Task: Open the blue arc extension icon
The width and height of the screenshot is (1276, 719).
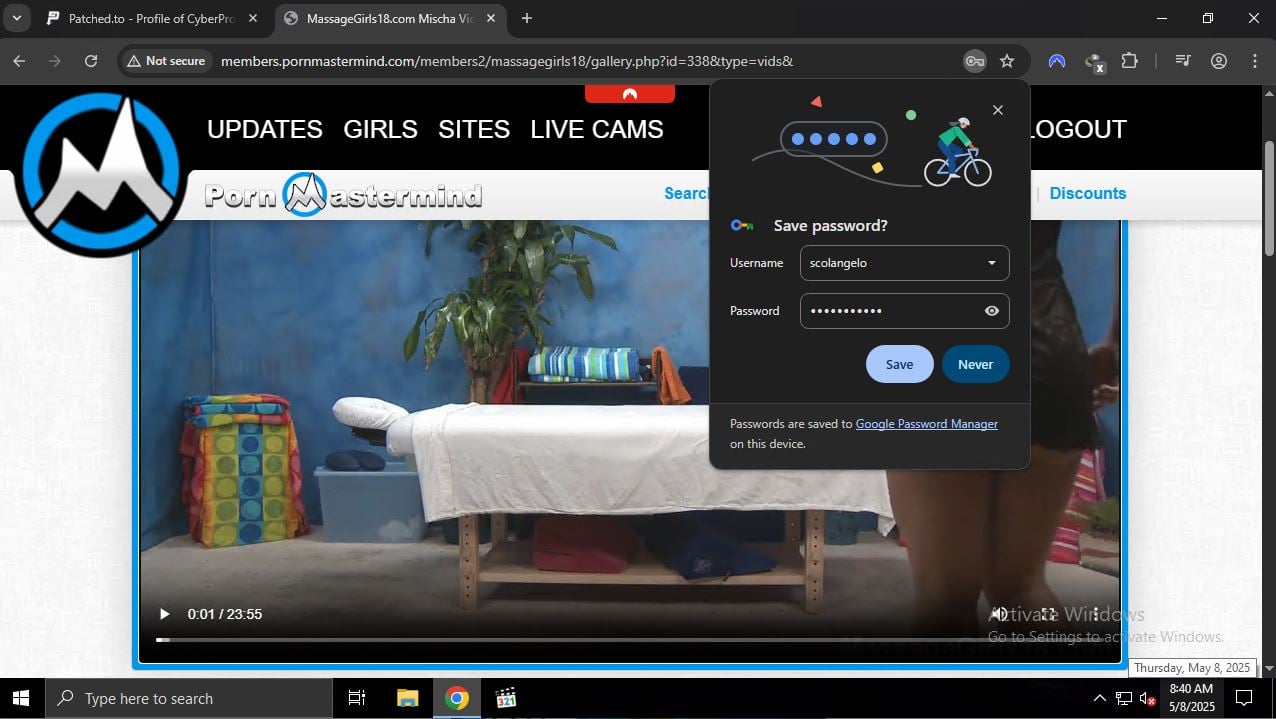Action: point(1057,61)
